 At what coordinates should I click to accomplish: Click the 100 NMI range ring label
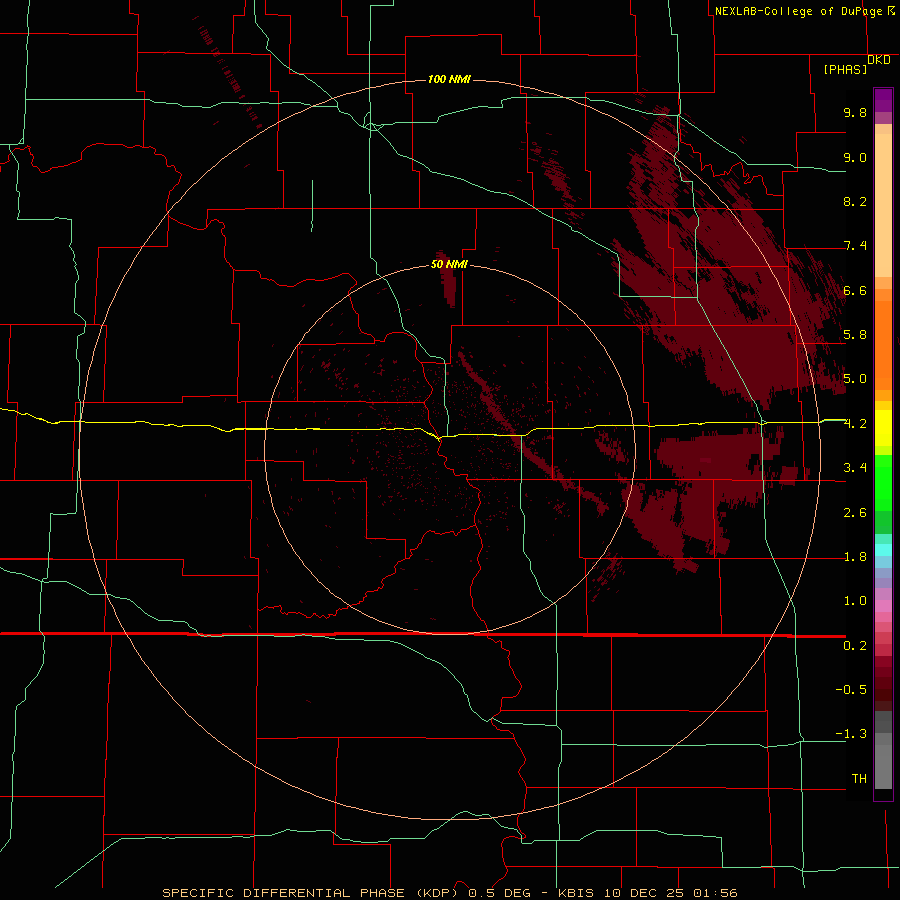[x=449, y=79]
